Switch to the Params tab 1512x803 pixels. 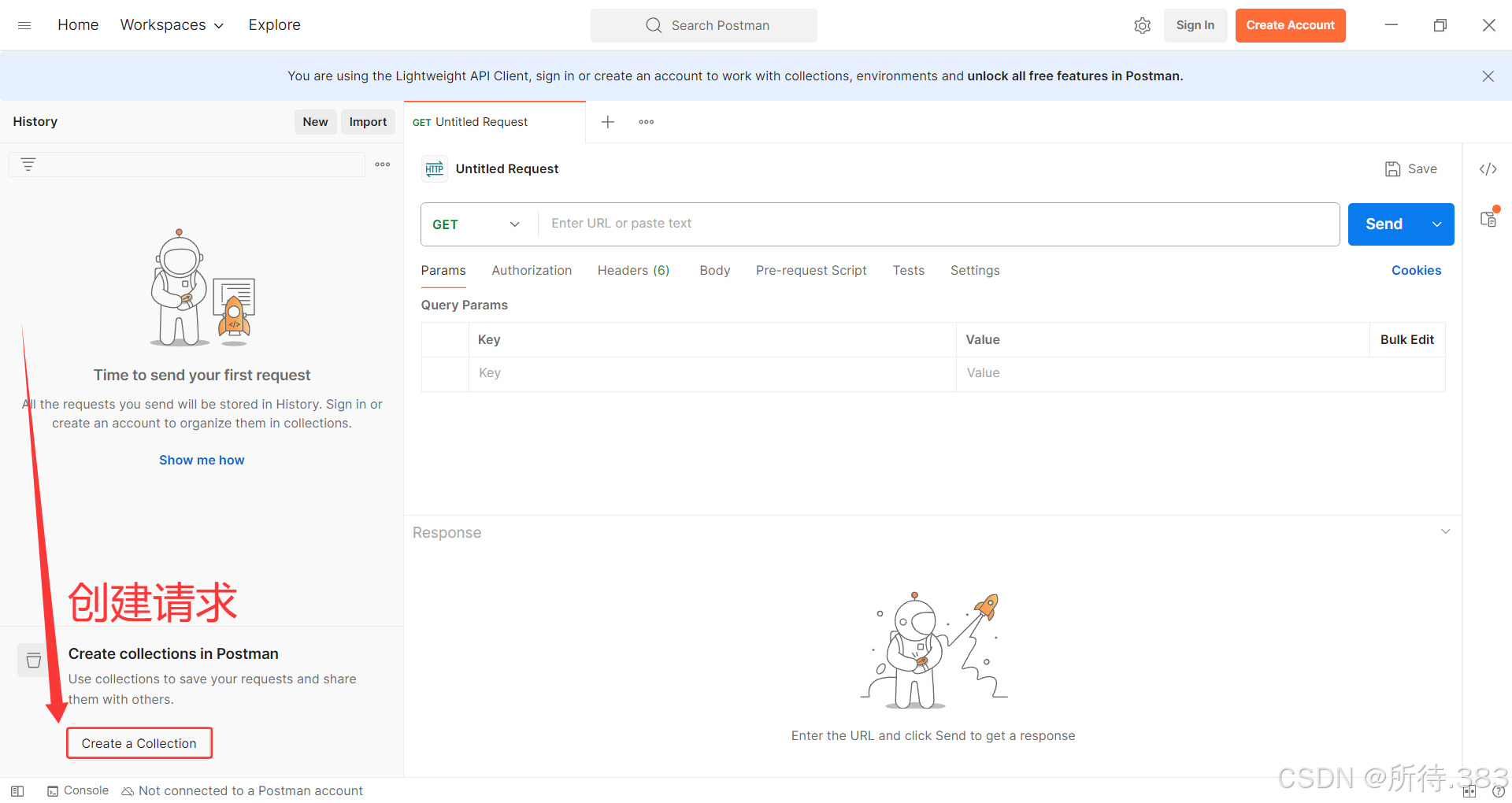point(443,270)
